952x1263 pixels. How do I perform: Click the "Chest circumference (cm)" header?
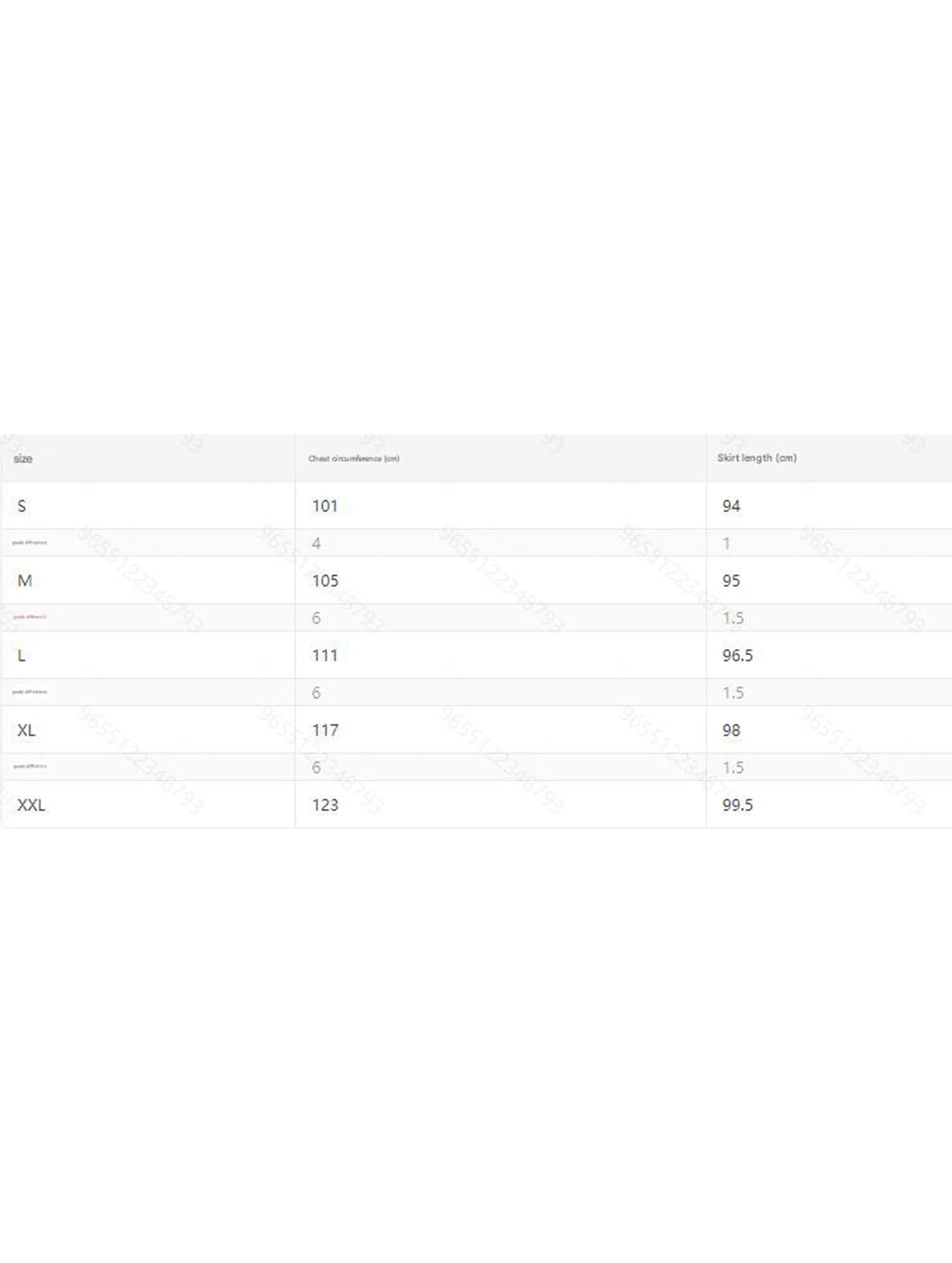coord(354,459)
